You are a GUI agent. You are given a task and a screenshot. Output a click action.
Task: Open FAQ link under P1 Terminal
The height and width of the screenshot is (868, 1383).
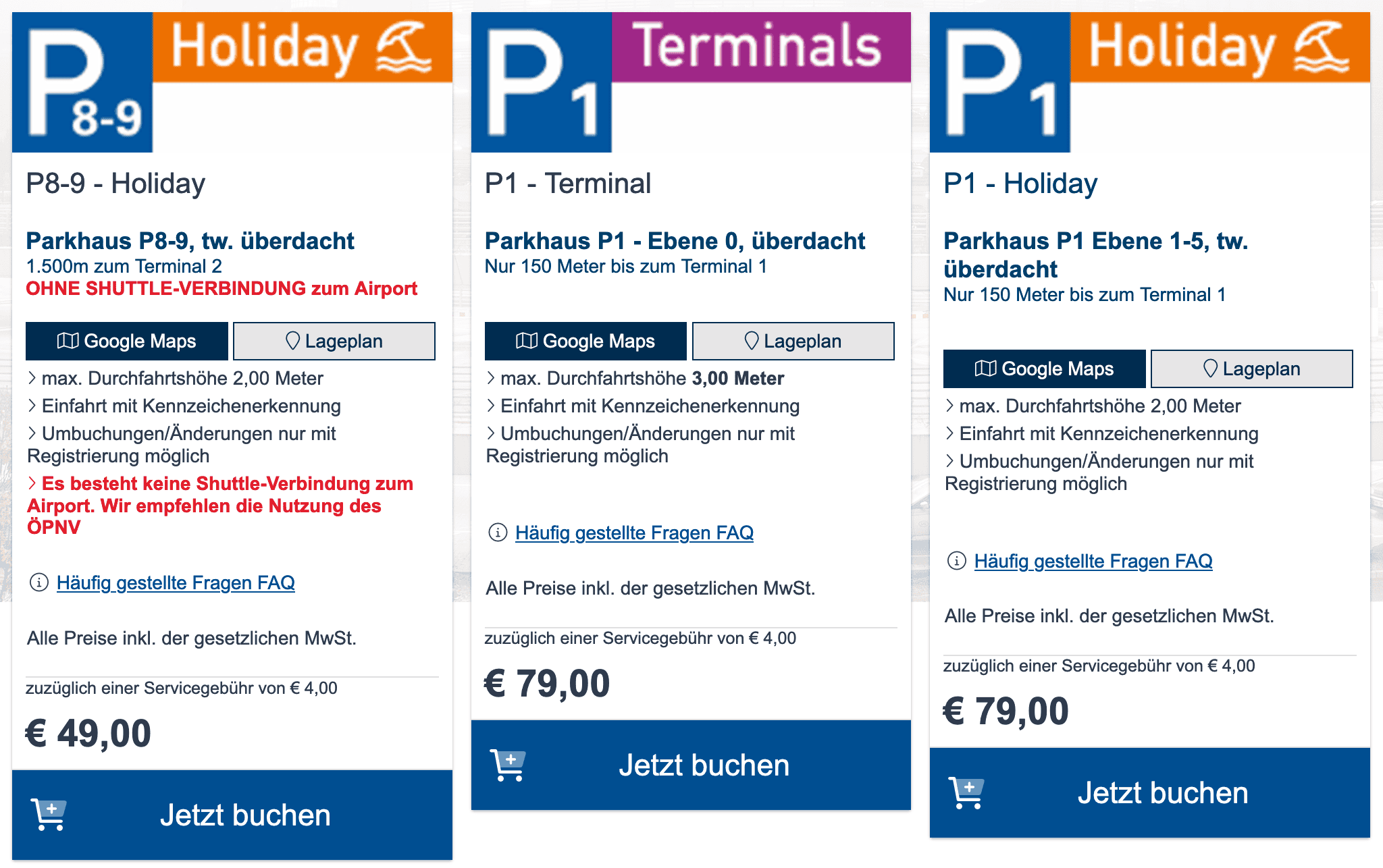tap(634, 533)
